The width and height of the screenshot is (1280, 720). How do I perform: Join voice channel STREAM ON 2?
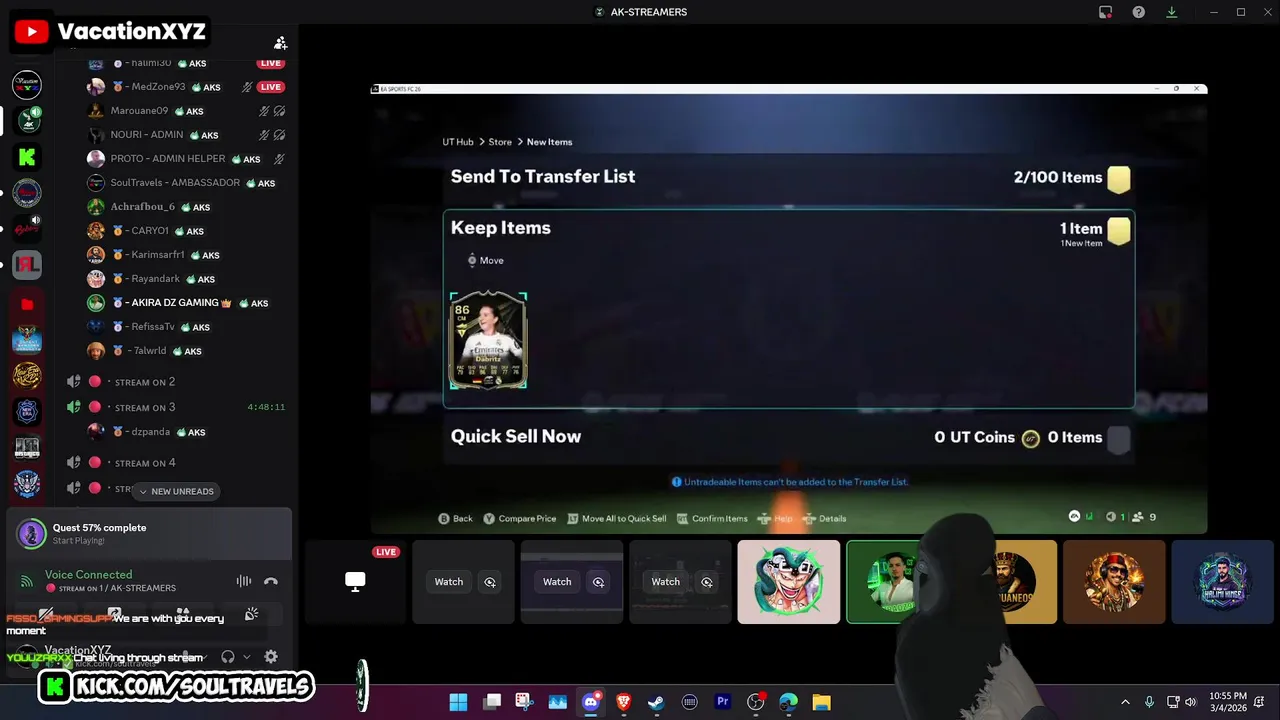145,382
